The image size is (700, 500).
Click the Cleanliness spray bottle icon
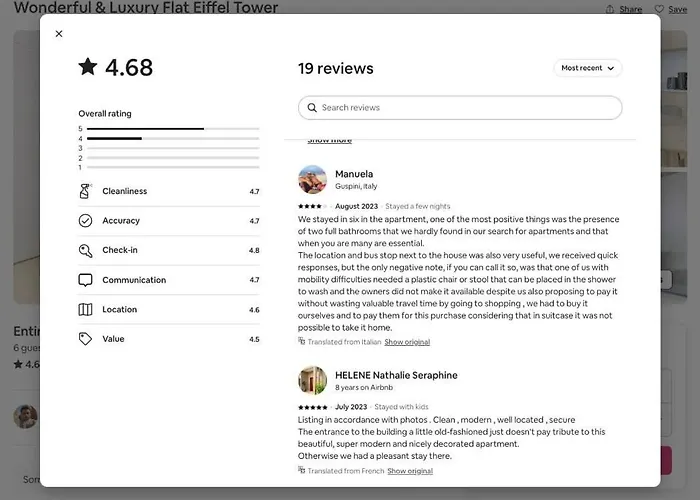point(85,191)
